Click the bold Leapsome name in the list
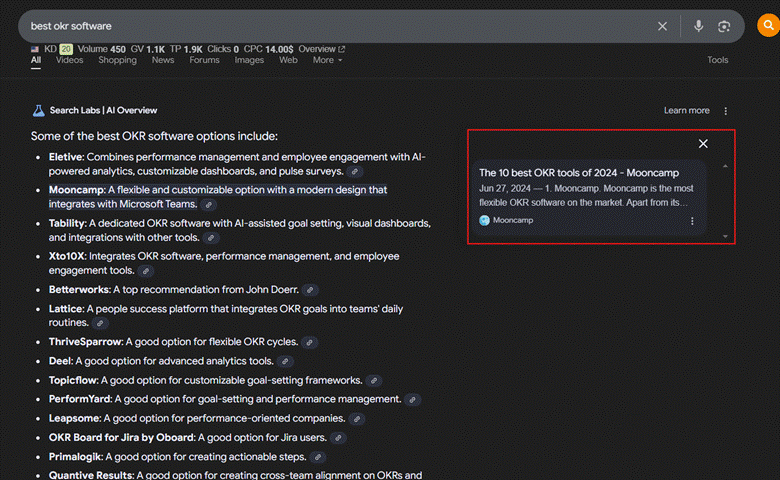This screenshot has width=780, height=480. click(x=75, y=418)
